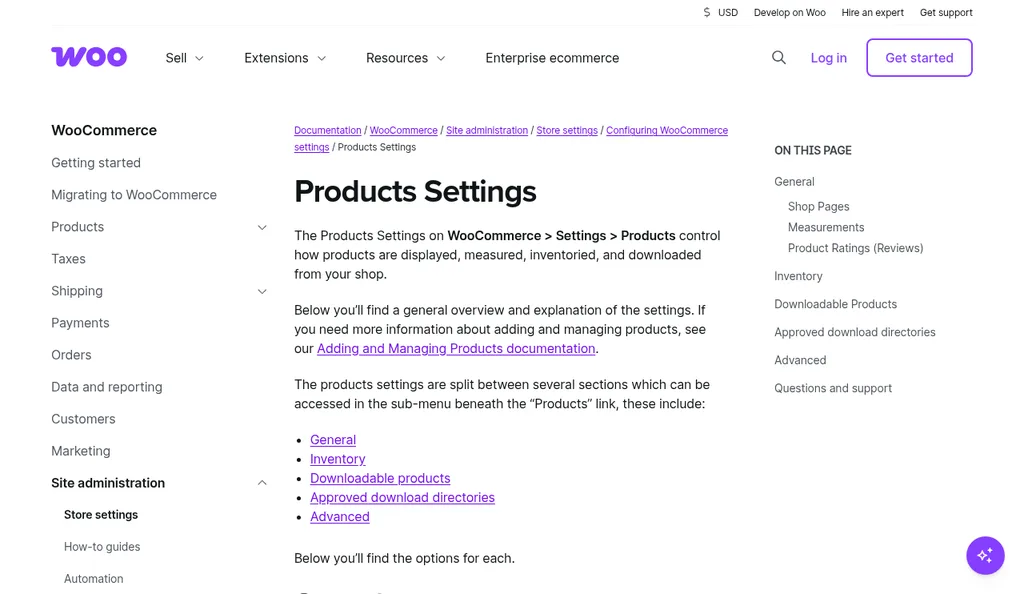The width and height of the screenshot is (1024, 594).
Task: Select Automation sub-item
Action: pyautogui.click(x=93, y=578)
